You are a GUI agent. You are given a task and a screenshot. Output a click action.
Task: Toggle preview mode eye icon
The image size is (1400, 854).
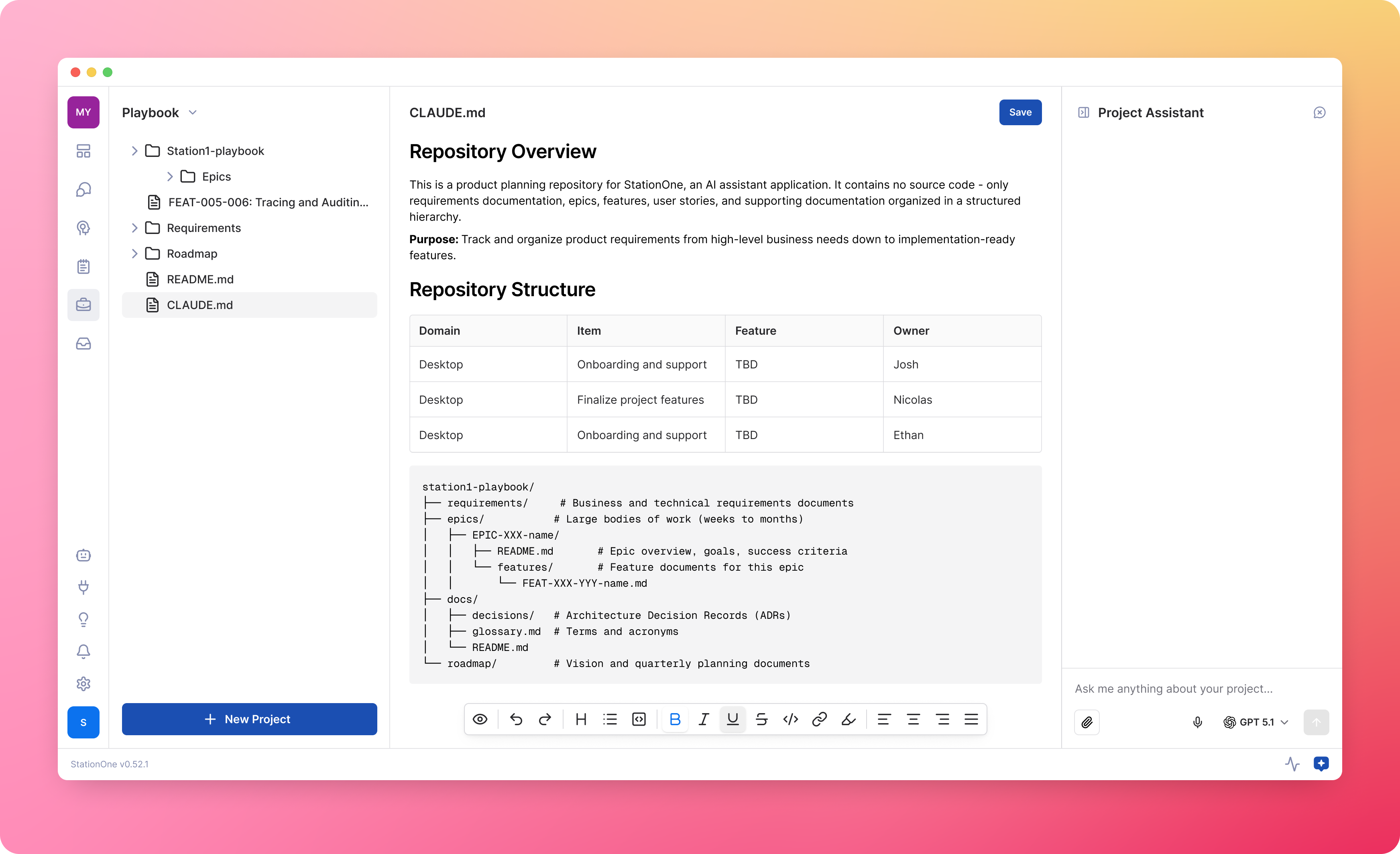[480, 719]
